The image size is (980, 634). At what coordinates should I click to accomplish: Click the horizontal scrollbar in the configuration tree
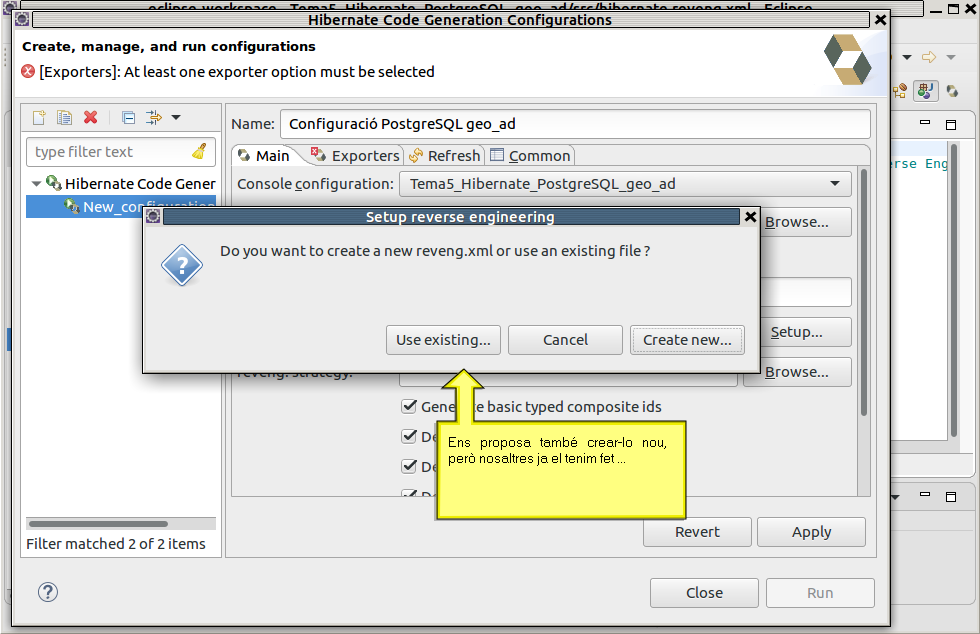(98, 524)
